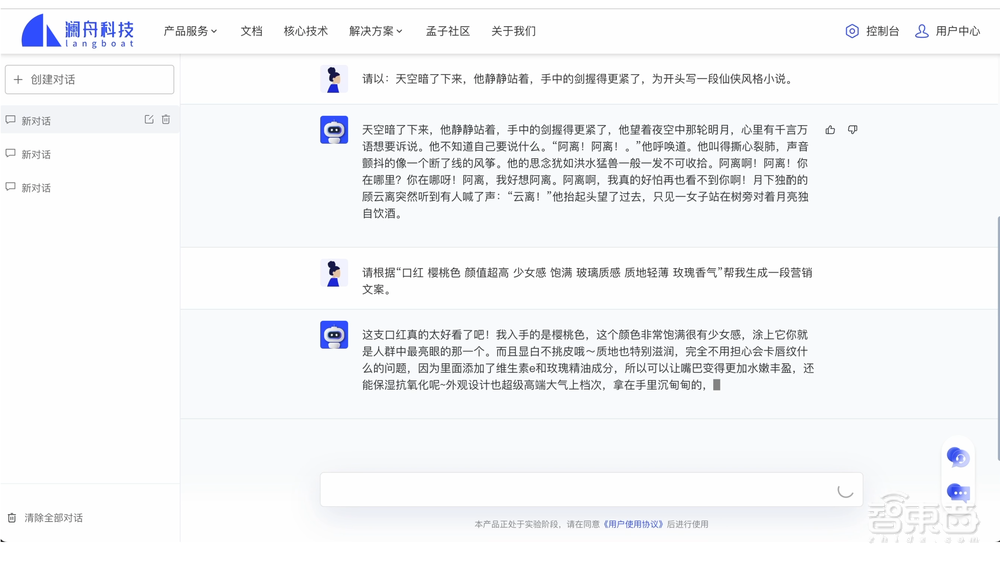Click thumbs up on the first response
1000x562 pixels.
point(830,130)
